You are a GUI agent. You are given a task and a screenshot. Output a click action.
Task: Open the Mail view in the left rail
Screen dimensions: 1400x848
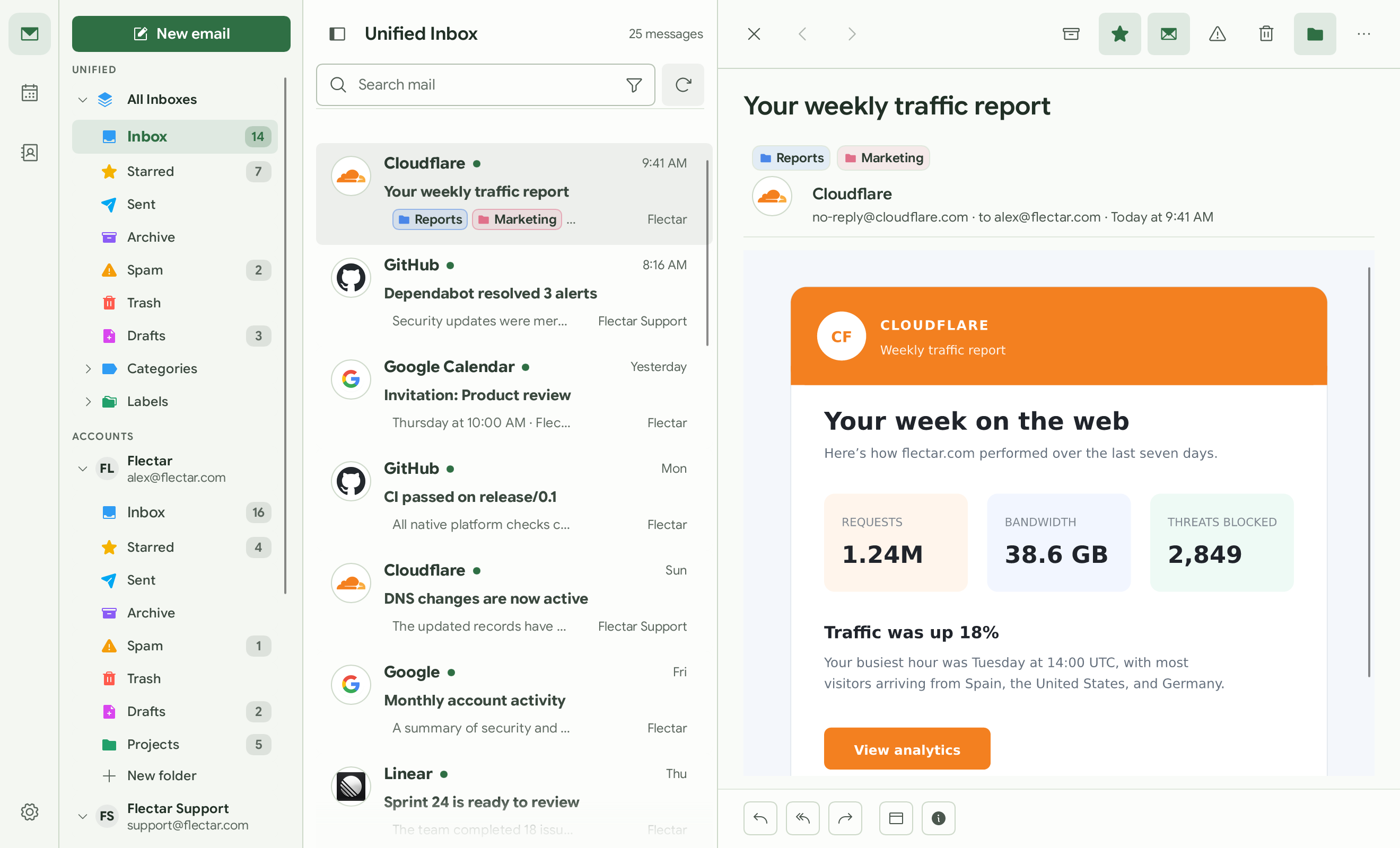click(x=30, y=33)
